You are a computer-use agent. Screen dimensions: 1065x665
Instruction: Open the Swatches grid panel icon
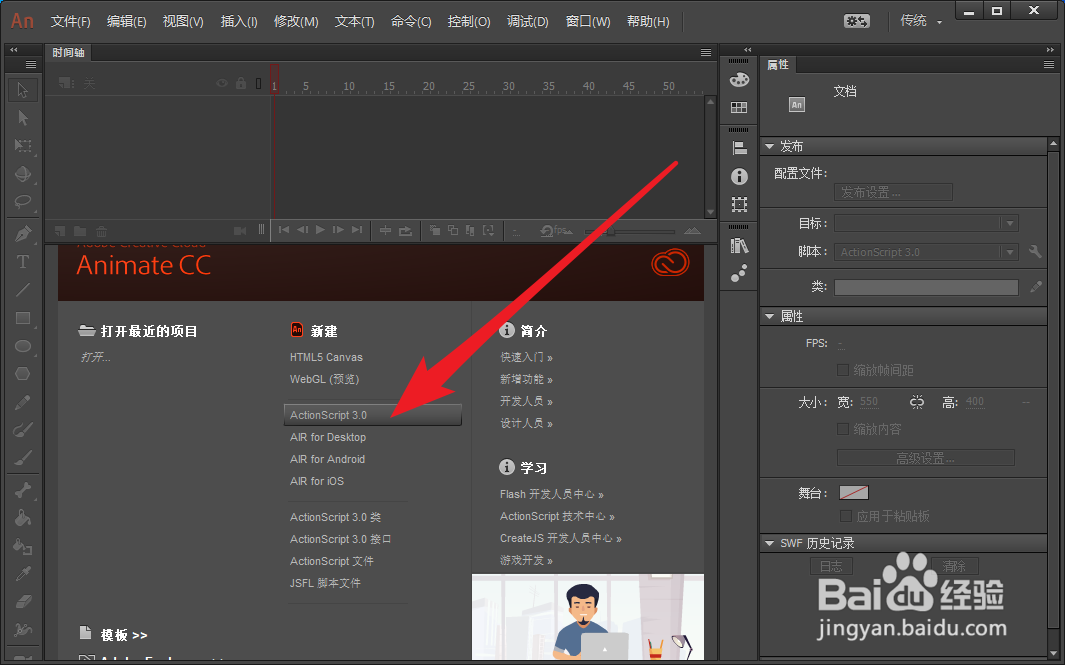point(739,107)
